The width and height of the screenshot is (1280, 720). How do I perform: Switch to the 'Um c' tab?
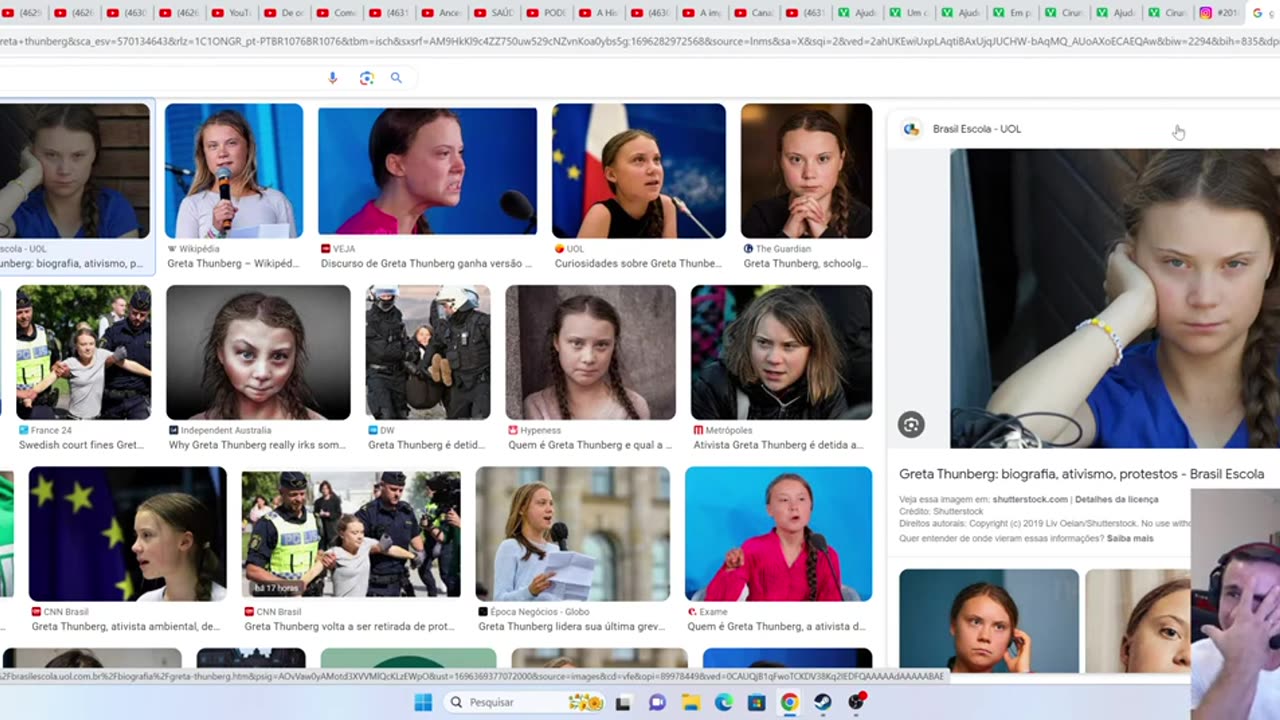point(910,13)
